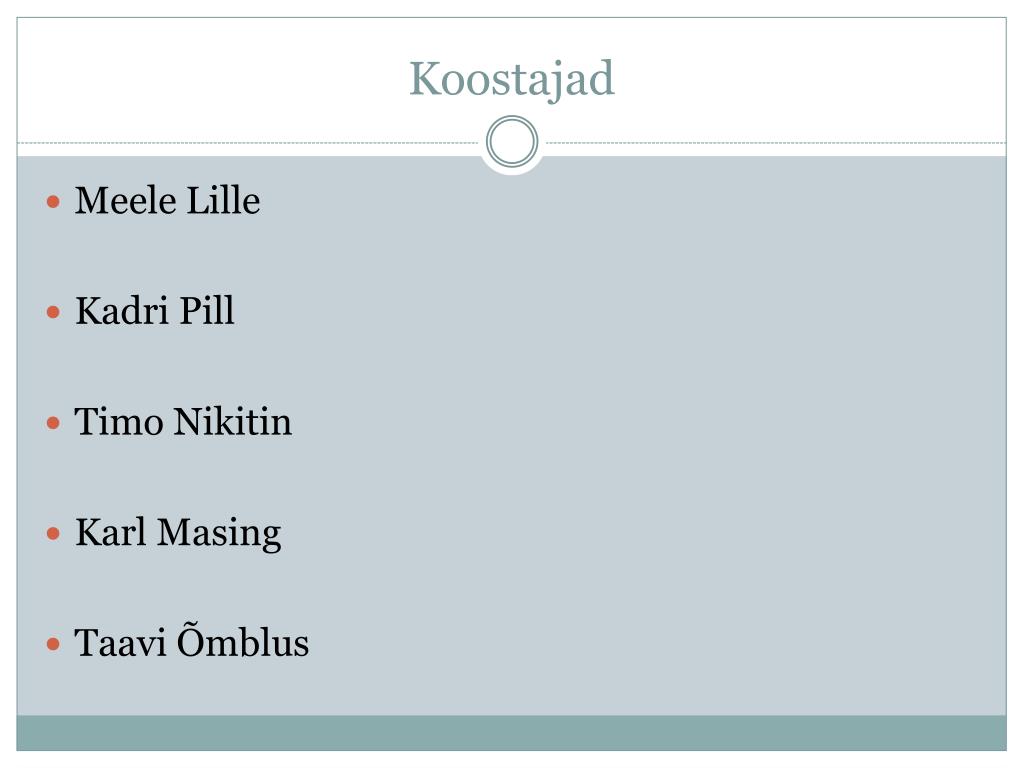Click the teal footer bar of the slide
Viewport: 1024px width, 768px height.
coord(511,733)
